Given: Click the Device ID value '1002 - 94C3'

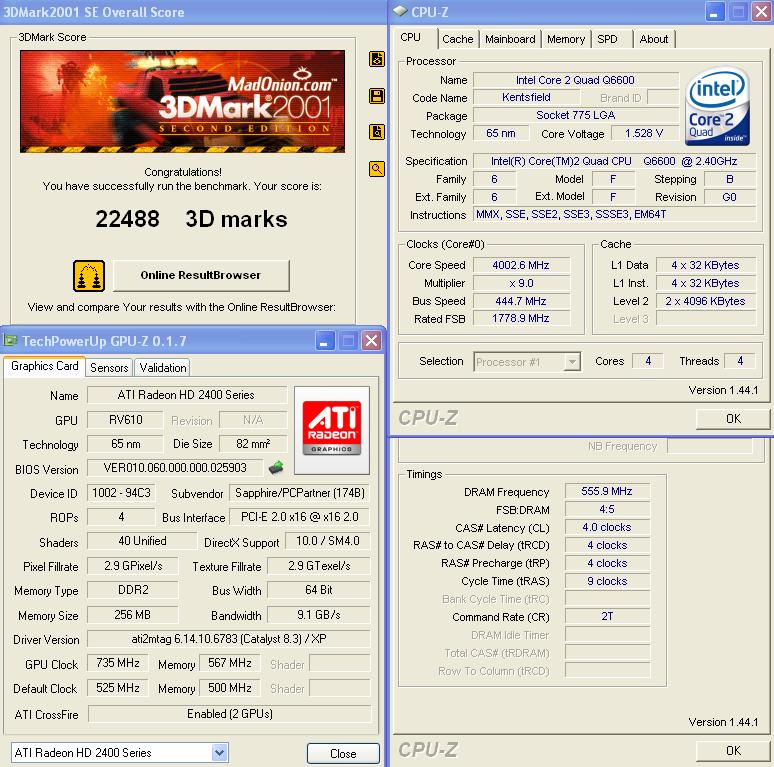Looking at the screenshot, I should coord(121,493).
